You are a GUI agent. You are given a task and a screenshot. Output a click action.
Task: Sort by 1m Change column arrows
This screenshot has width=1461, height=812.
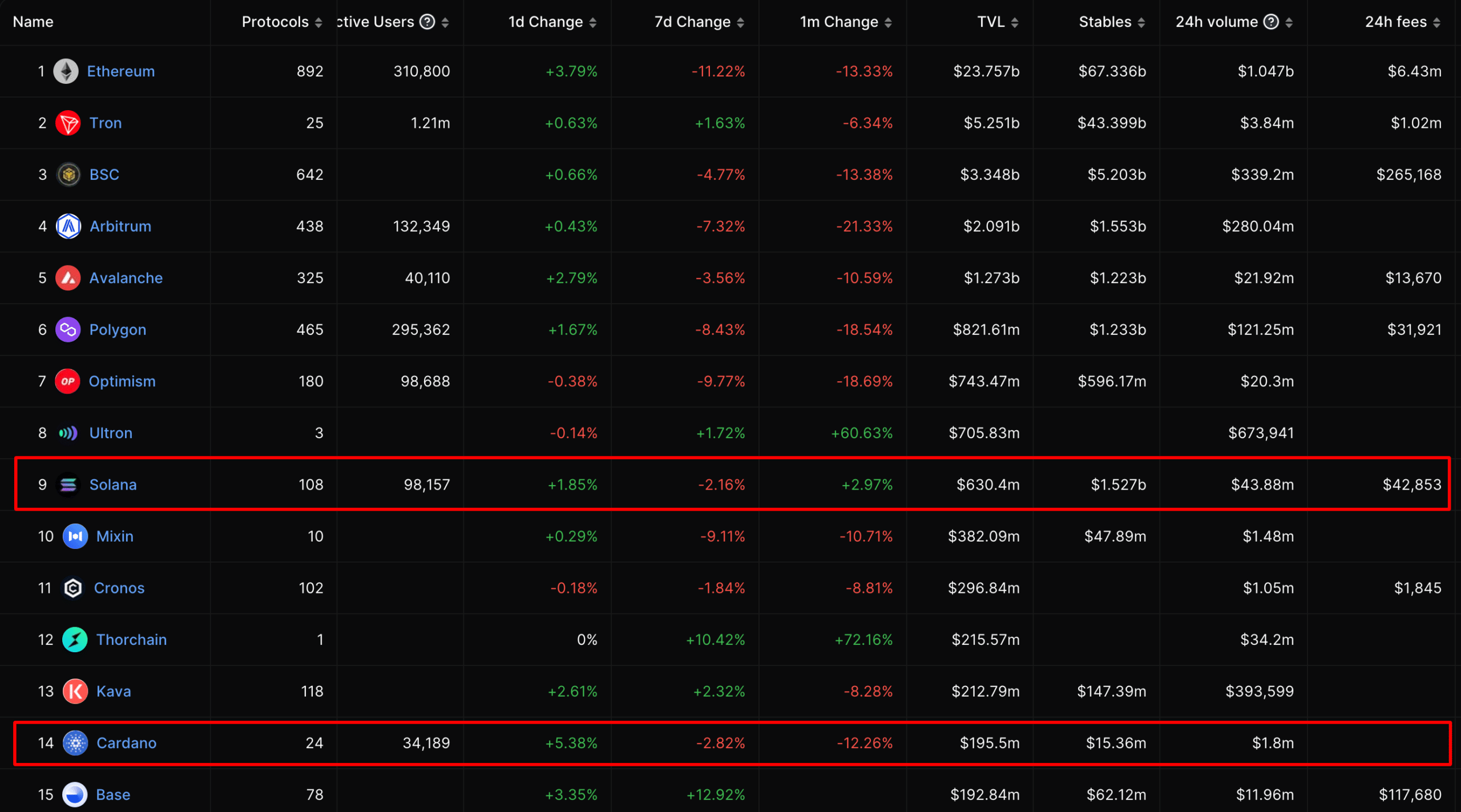click(x=888, y=22)
